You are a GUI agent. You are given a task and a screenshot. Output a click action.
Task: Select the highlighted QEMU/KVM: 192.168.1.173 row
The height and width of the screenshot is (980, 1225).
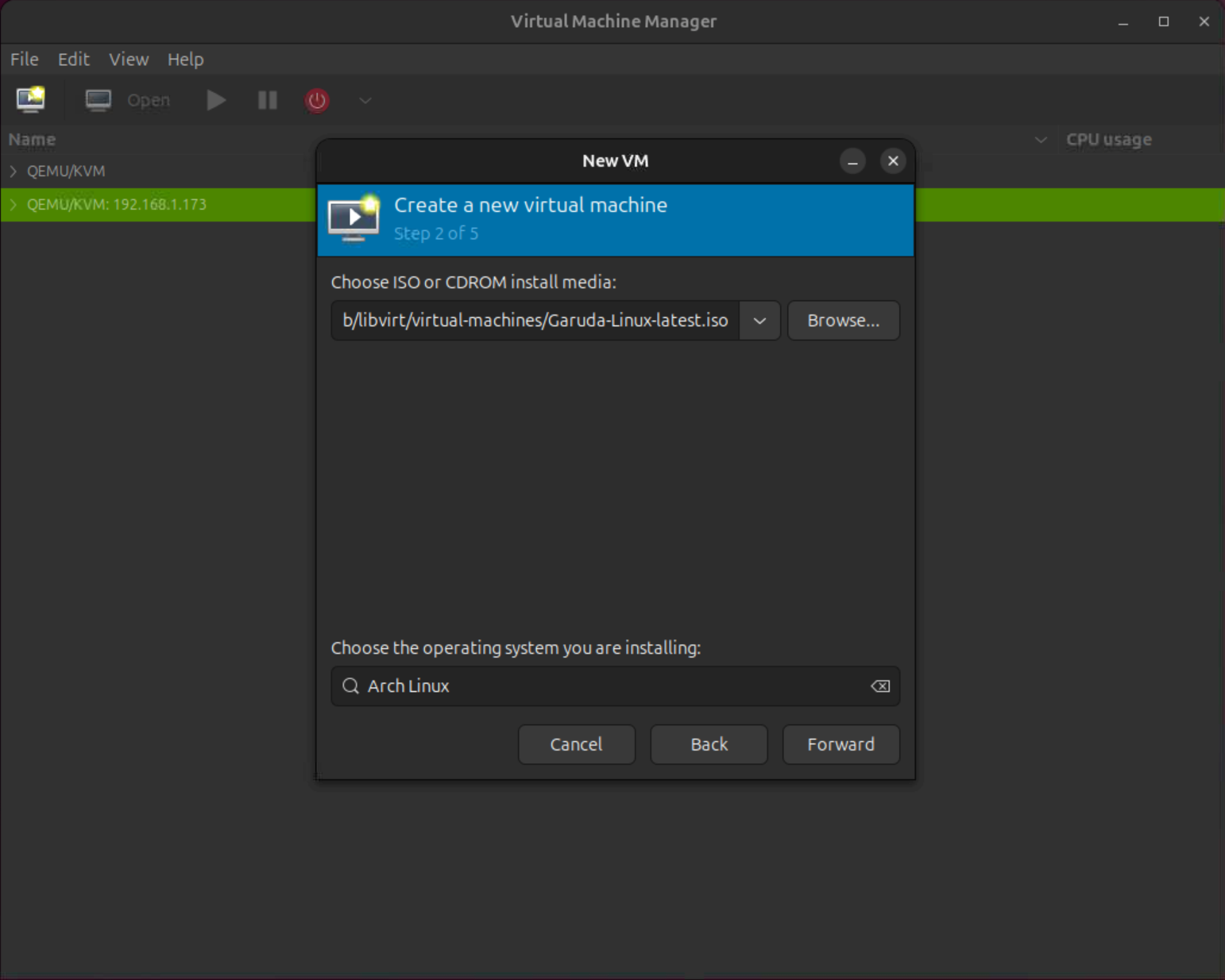[159, 204]
